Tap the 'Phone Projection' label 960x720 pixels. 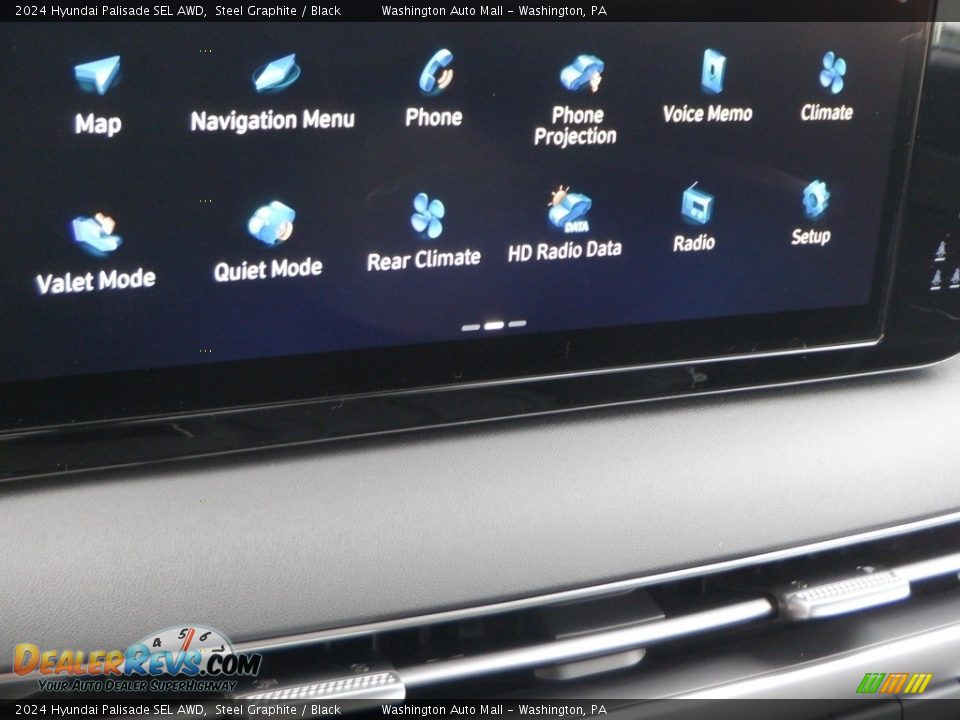pos(575,126)
